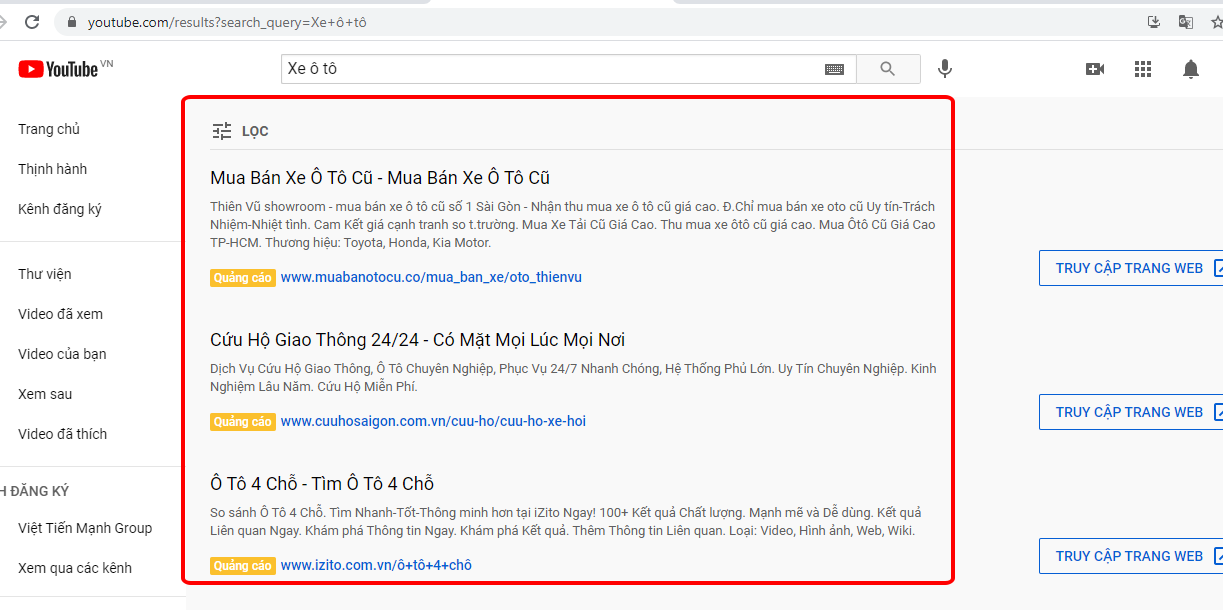Open Video đã thích in the sidebar
The image size is (1223, 610).
point(62,434)
